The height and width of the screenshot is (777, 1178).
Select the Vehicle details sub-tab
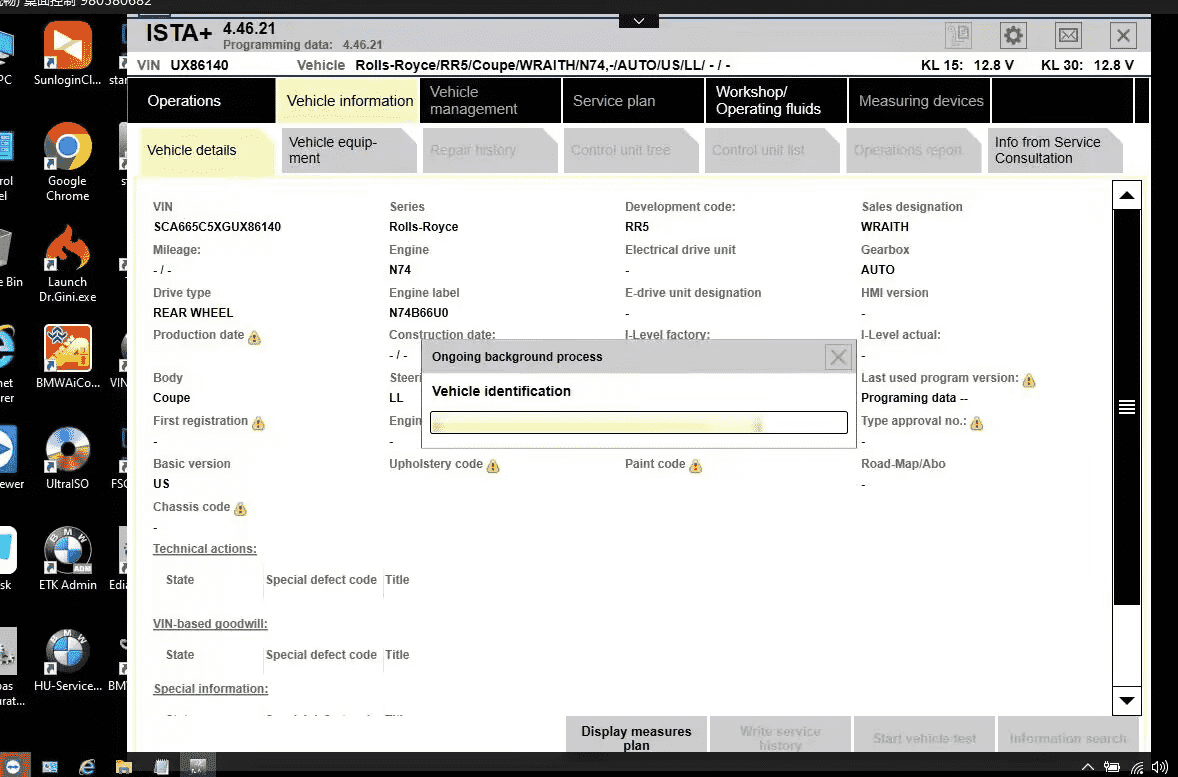207,150
